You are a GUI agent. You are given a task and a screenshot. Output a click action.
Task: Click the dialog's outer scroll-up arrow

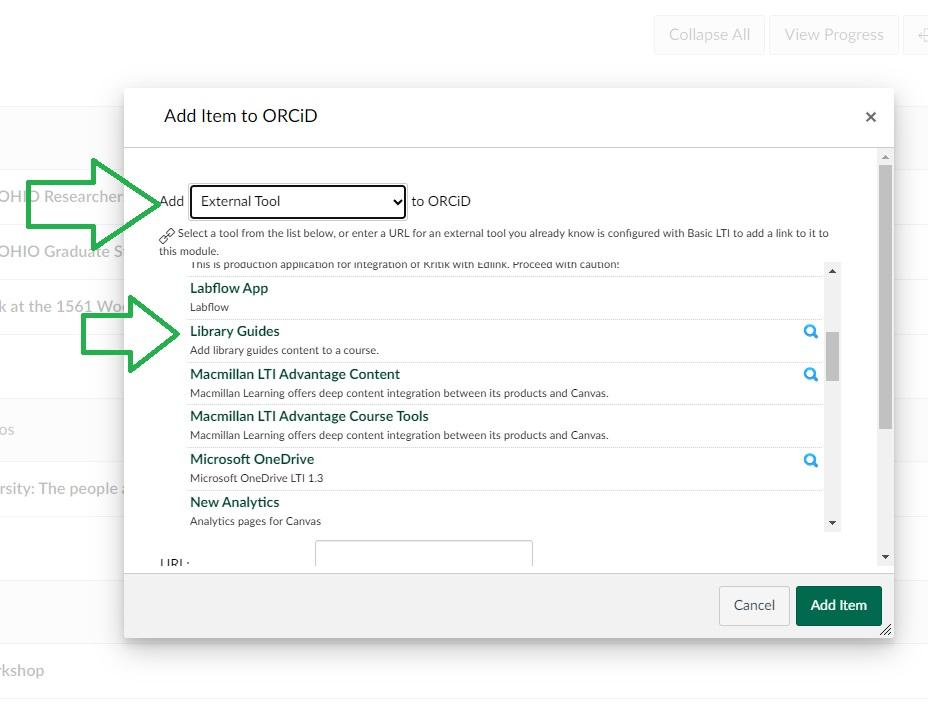[885, 157]
